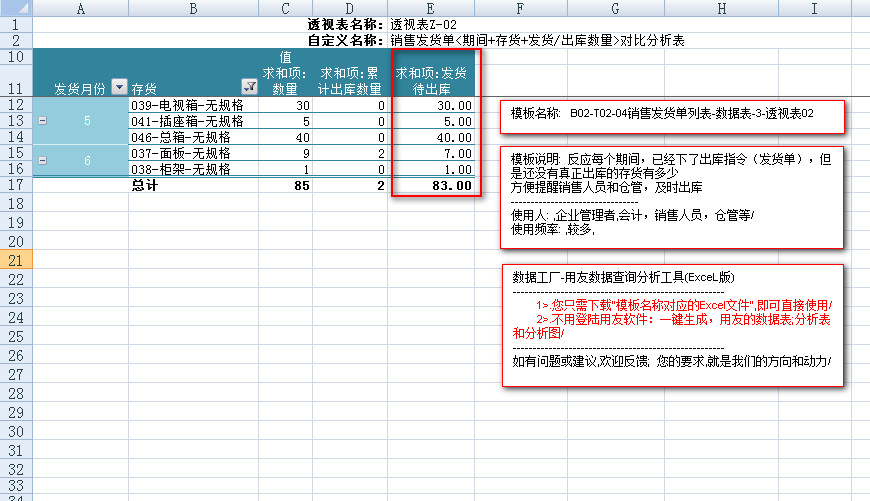The height and width of the screenshot is (501, 870).
Task: Select row 17 header
Action: [16, 185]
